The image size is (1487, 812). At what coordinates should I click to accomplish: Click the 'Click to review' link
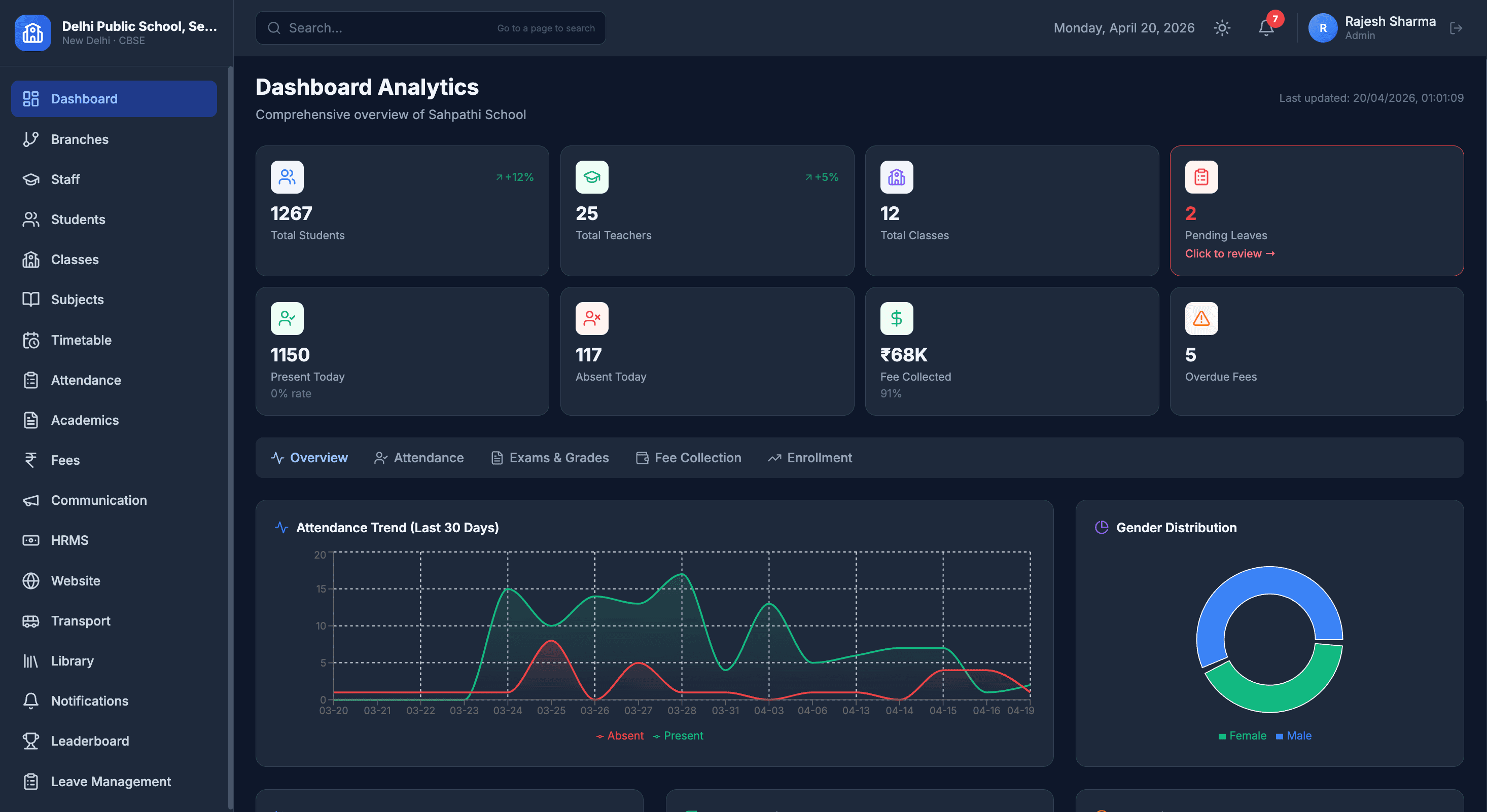click(1229, 253)
